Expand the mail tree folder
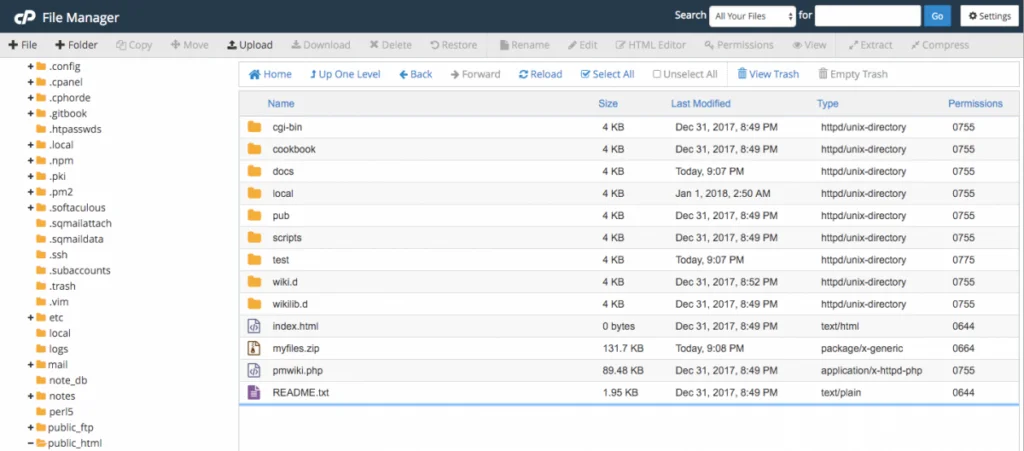The image size is (1024, 451). point(31,364)
